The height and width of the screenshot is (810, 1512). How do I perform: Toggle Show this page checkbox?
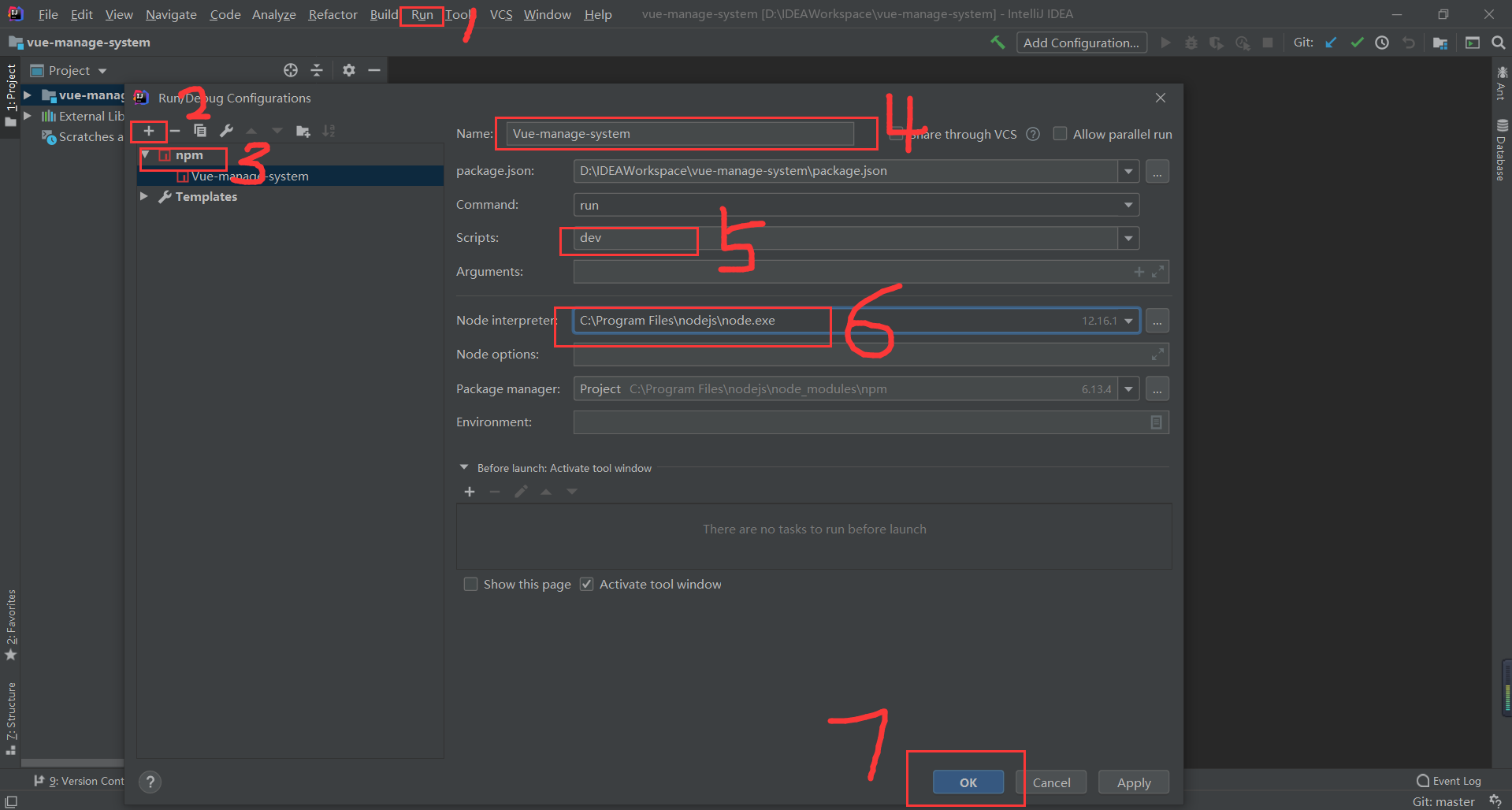[x=470, y=584]
